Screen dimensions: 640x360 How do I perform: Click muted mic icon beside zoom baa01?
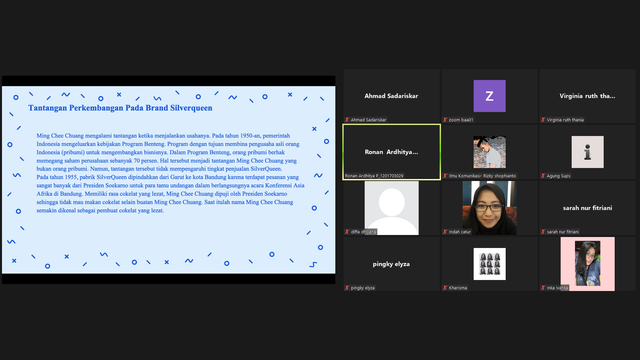pyautogui.click(x=445, y=120)
